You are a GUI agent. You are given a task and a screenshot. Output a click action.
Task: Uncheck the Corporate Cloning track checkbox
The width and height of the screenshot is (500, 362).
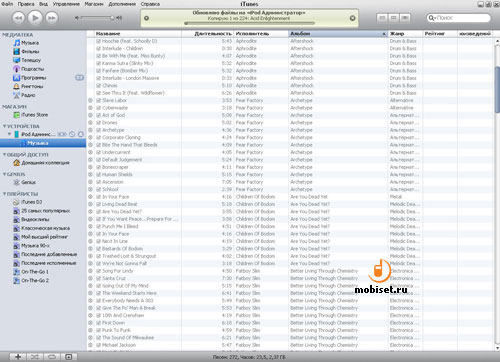click(98, 137)
